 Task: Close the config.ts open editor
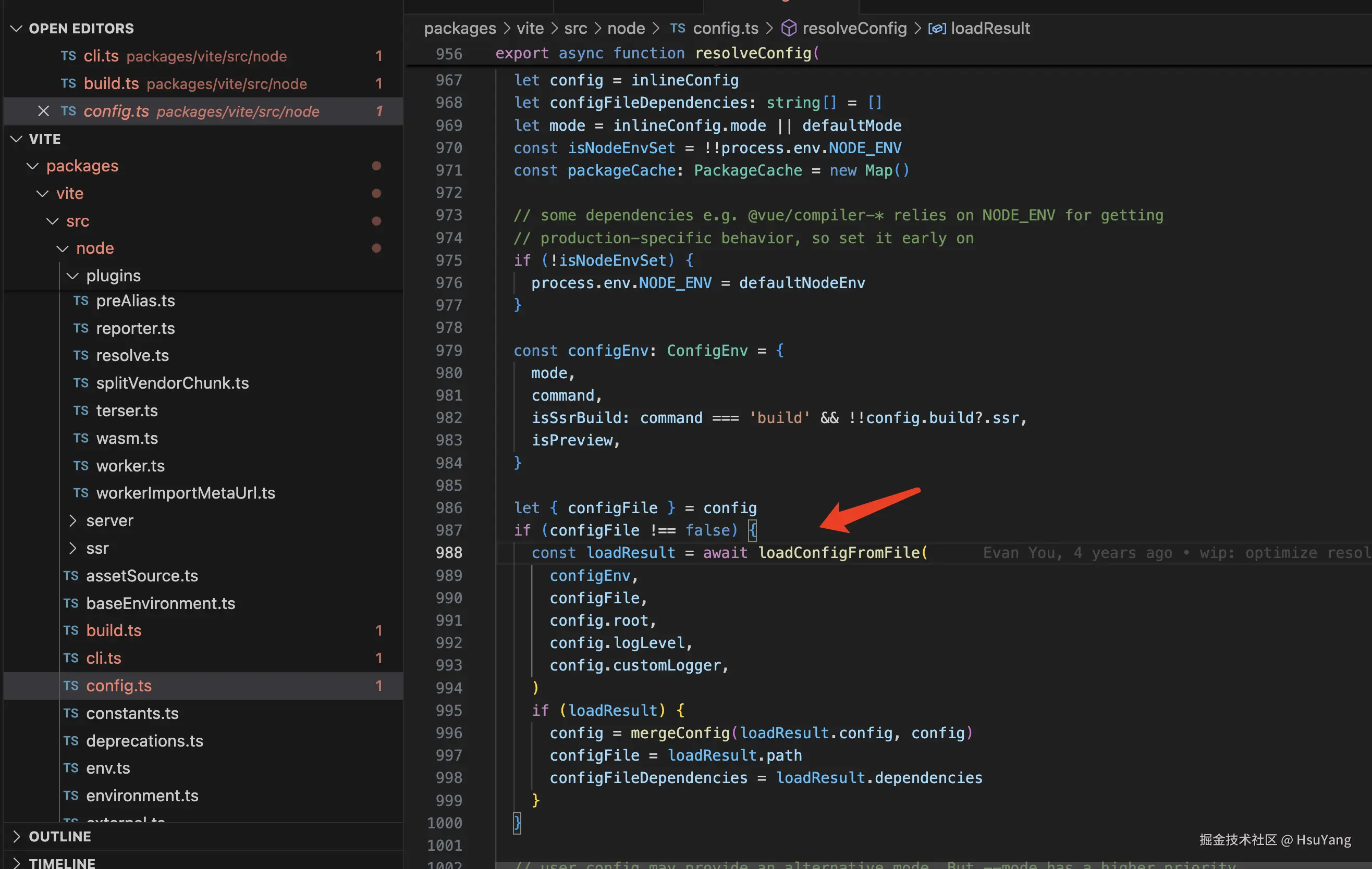[x=43, y=111]
